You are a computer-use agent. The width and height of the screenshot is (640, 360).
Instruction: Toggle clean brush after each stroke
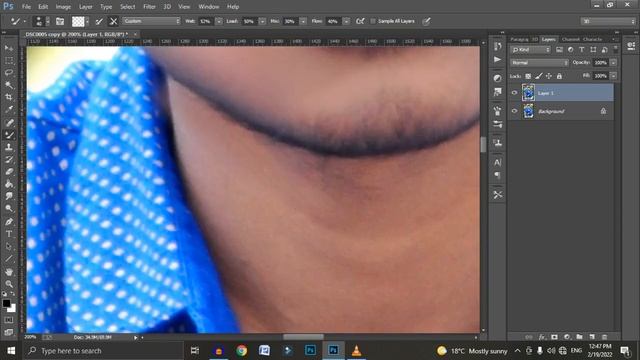pyautogui.click(x=113, y=21)
